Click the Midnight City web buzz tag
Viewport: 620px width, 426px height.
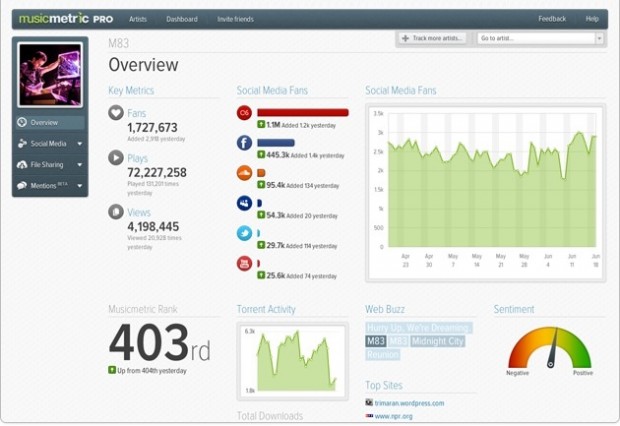point(436,341)
